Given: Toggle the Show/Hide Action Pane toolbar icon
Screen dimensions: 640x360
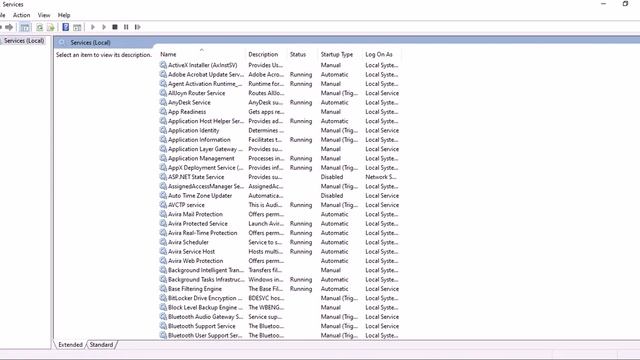Looking at the screenshot, I should pos(77,27).
